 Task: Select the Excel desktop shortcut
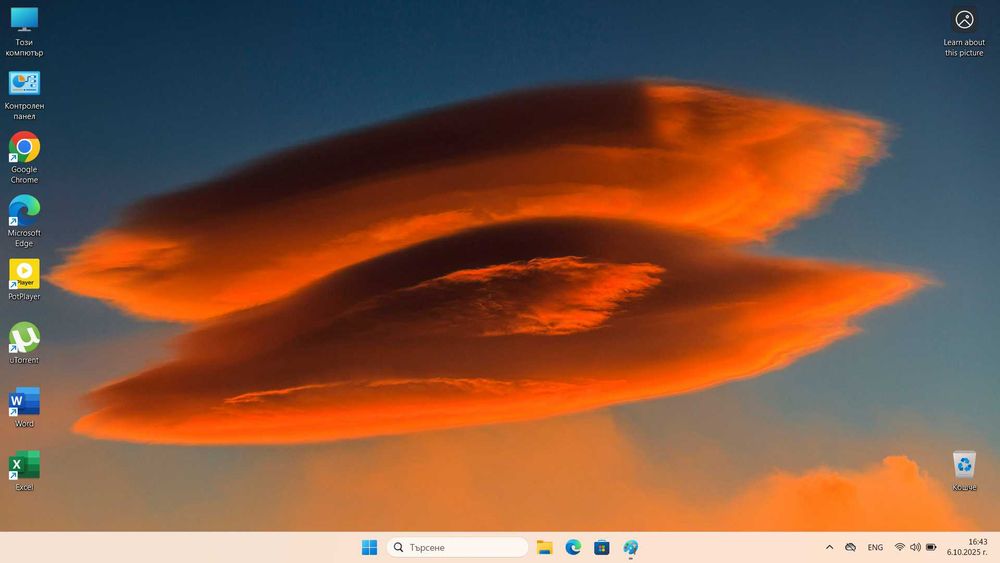pos(24,471)
